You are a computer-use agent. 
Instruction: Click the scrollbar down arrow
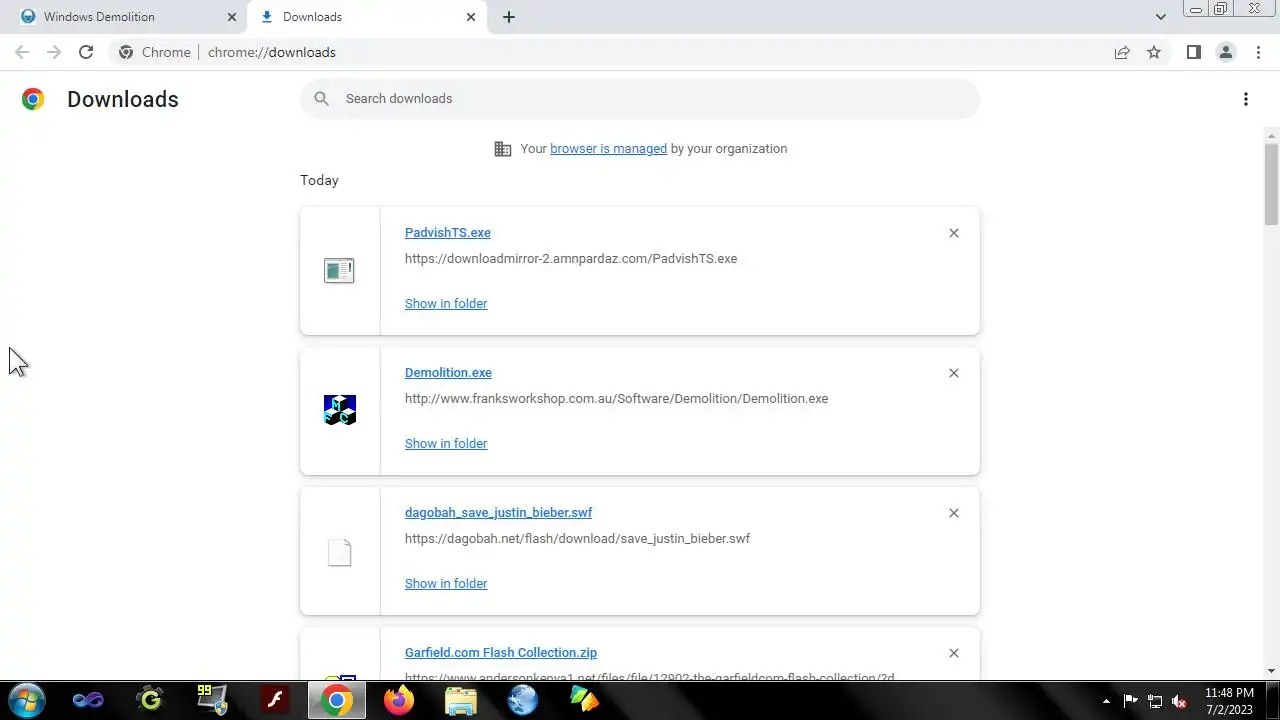pos(1271,671)
